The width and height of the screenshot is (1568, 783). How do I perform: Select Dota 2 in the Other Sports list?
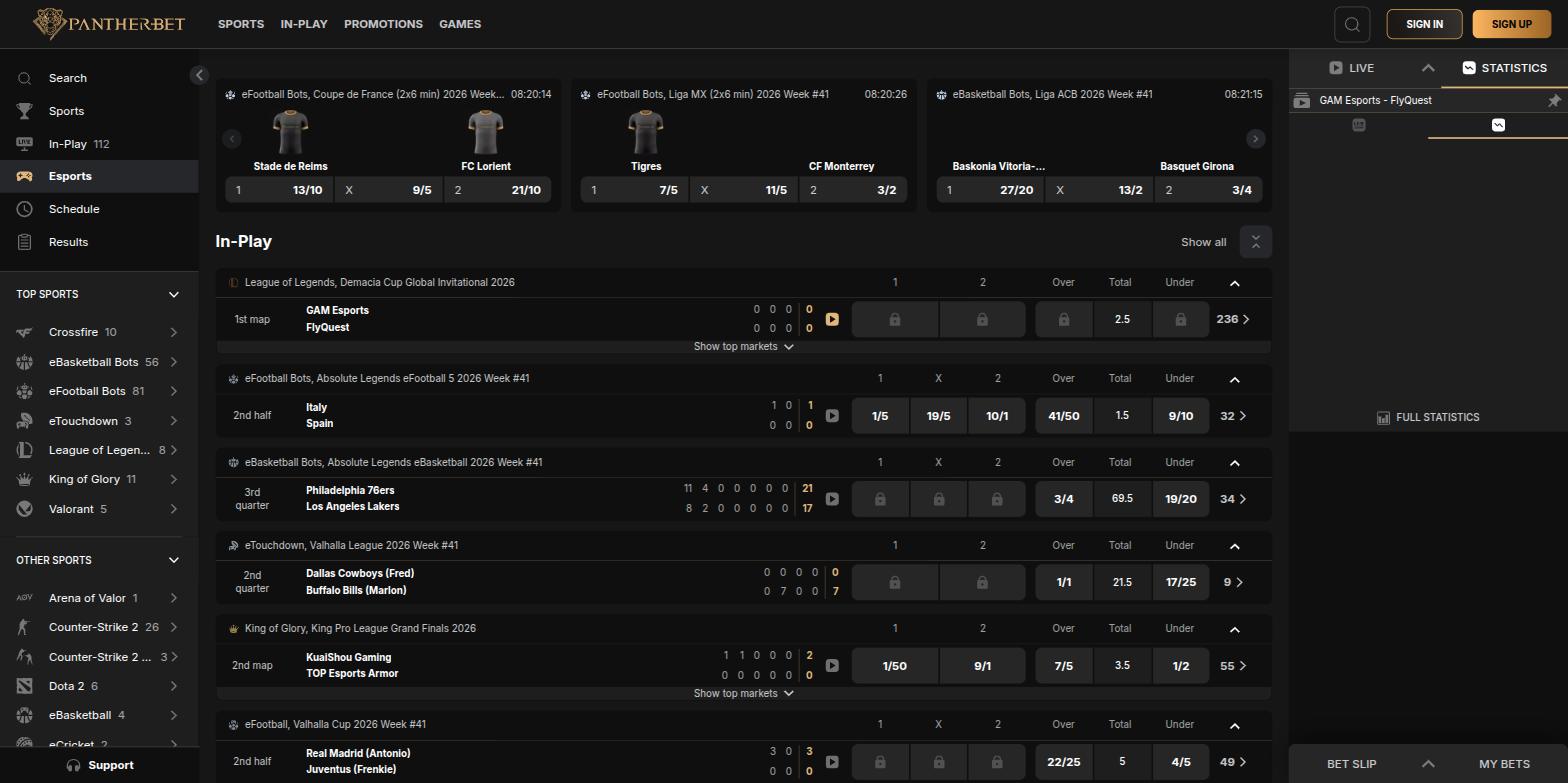pos(99,686)
